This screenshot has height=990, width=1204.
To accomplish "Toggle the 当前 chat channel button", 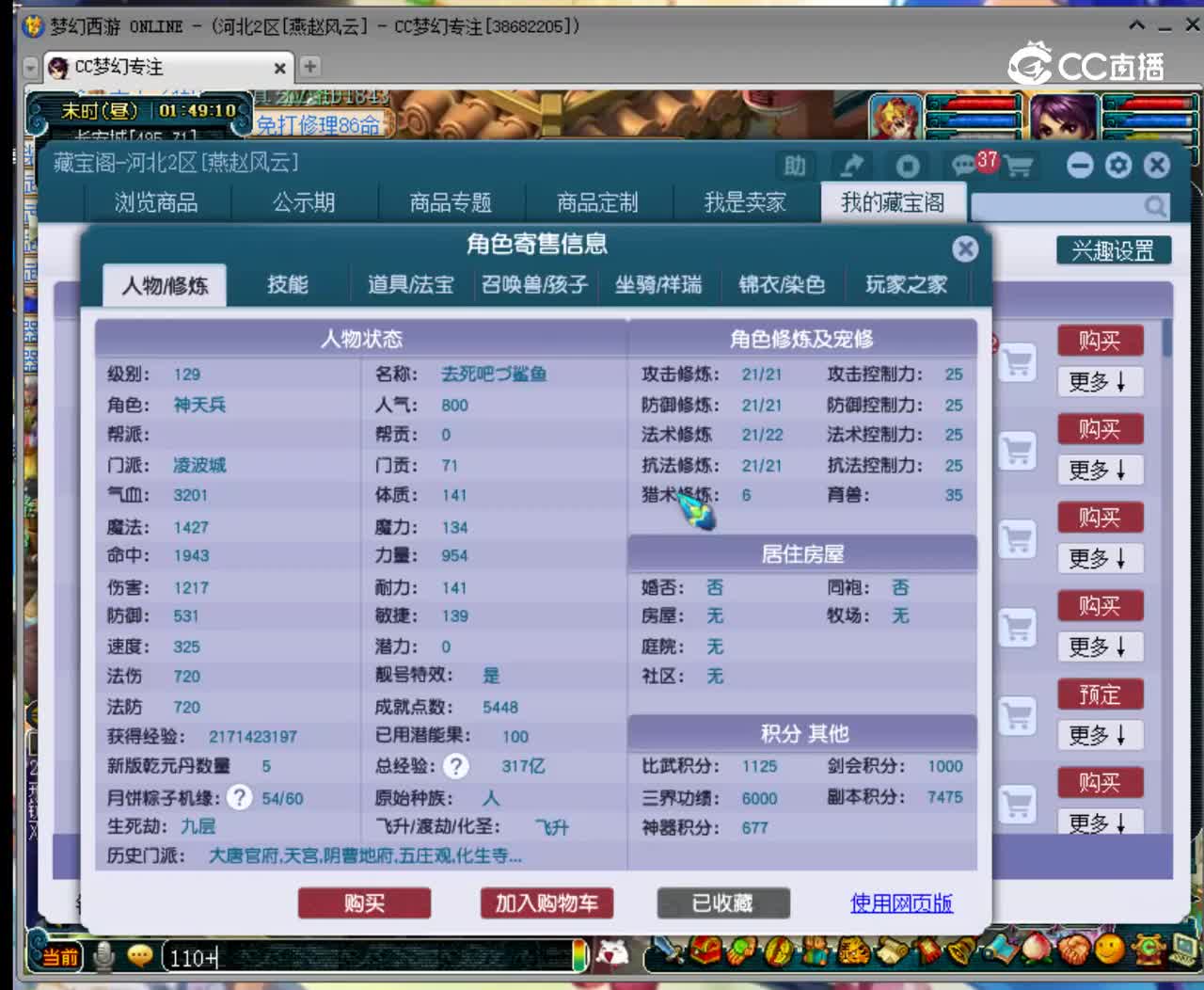I will (59, 957).
